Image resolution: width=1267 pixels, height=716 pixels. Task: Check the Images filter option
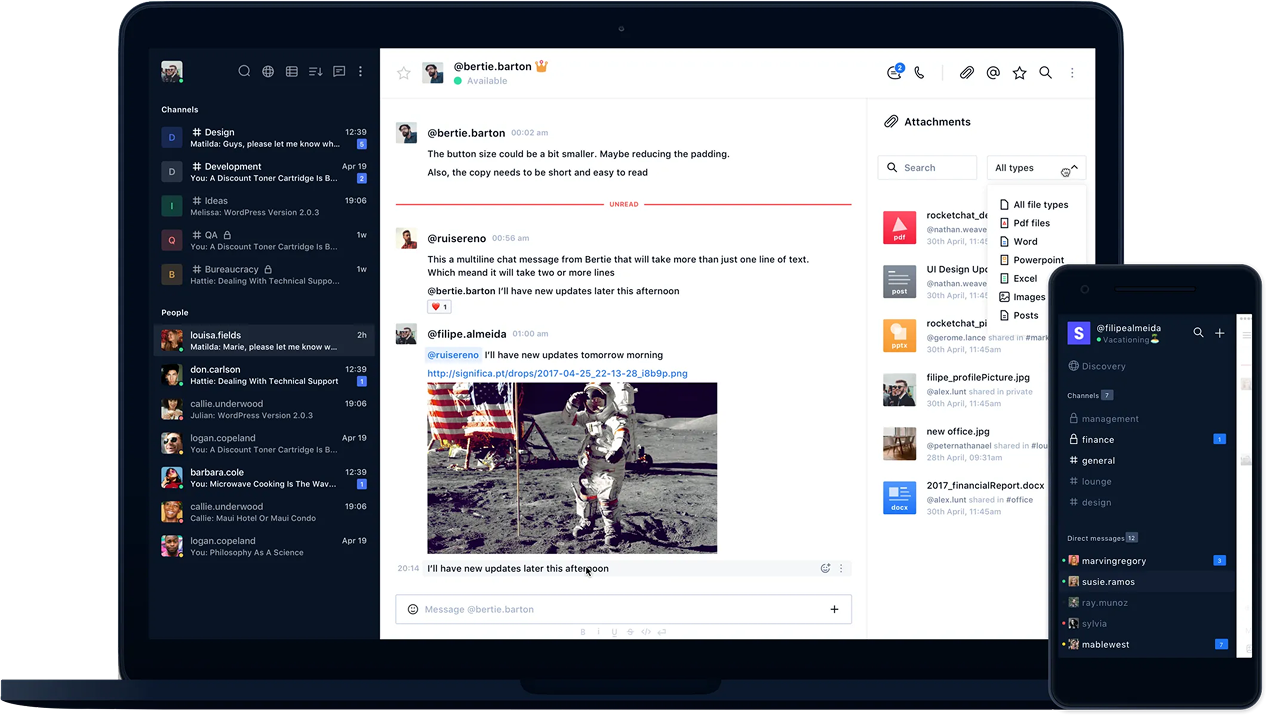(x=1026, y=296)
